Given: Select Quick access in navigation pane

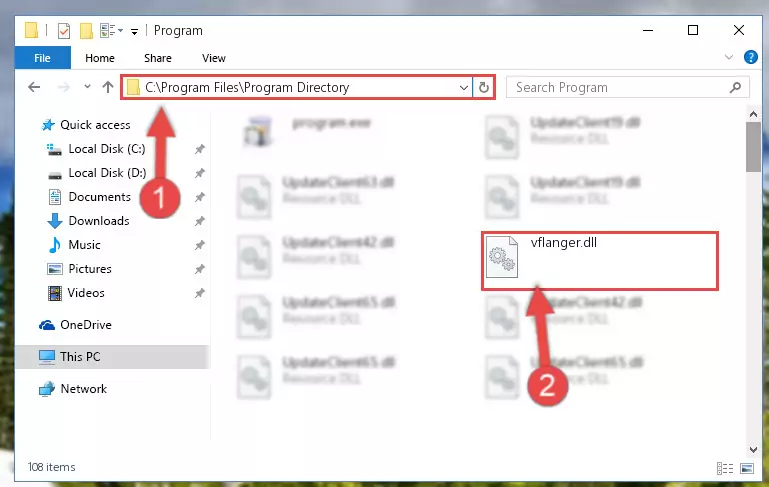Looking at the screenshot, I should click(95, 125).
